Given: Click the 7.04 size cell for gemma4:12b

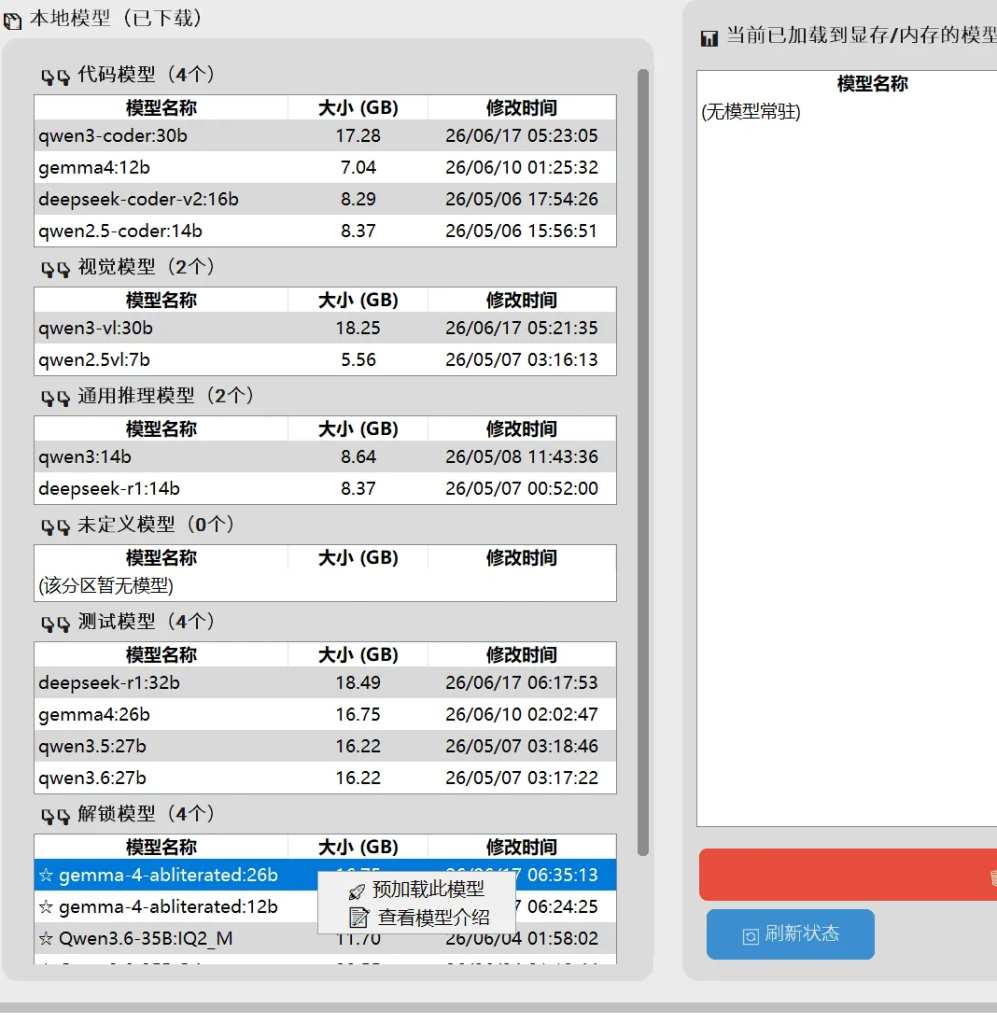Looking at the screenshot, I should [358, 168].
